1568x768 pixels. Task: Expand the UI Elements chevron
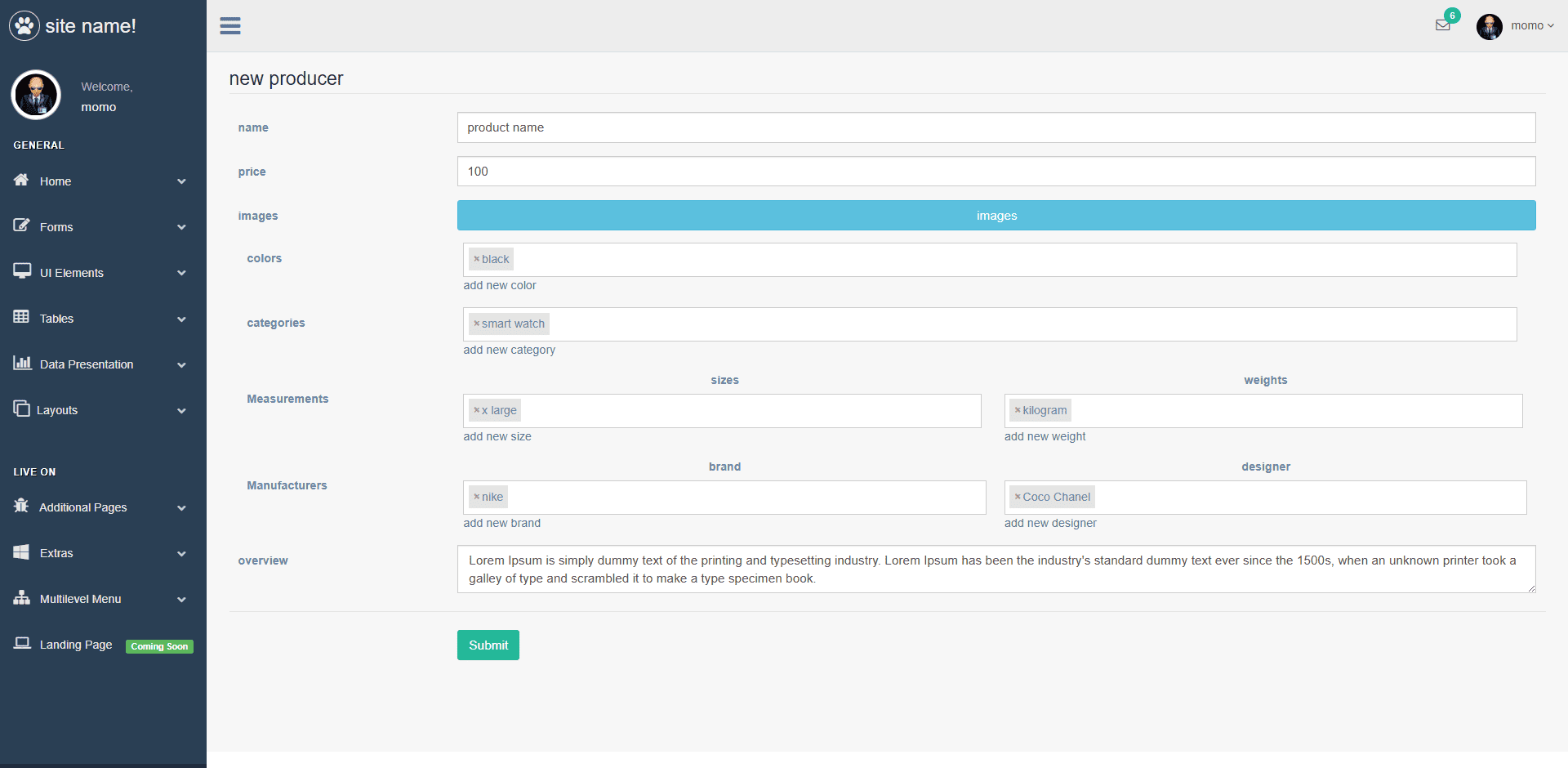[x=181, y=273]
